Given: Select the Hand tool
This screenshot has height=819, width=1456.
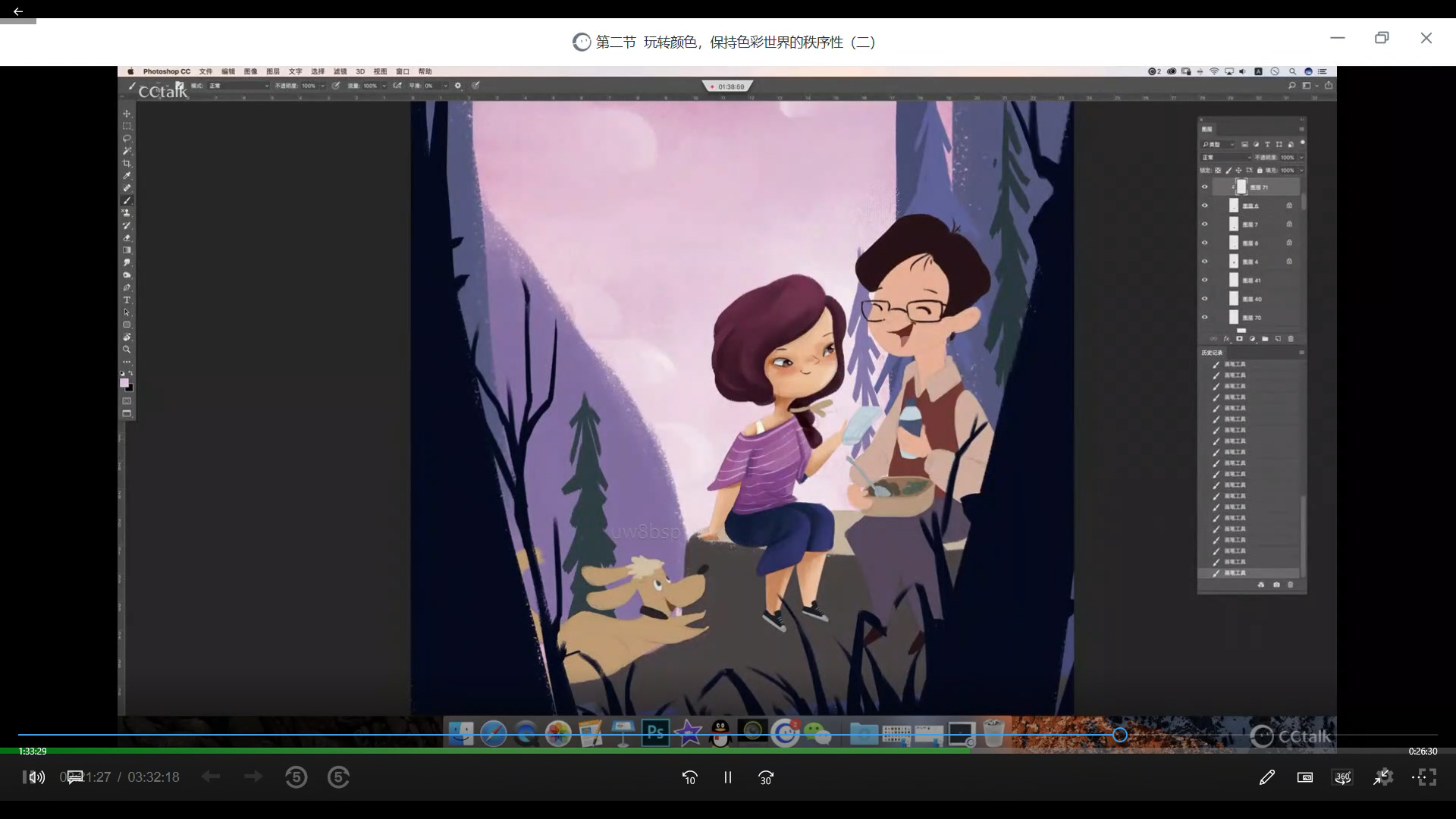Looking at the screenshot, I should [x=127, y=337].
